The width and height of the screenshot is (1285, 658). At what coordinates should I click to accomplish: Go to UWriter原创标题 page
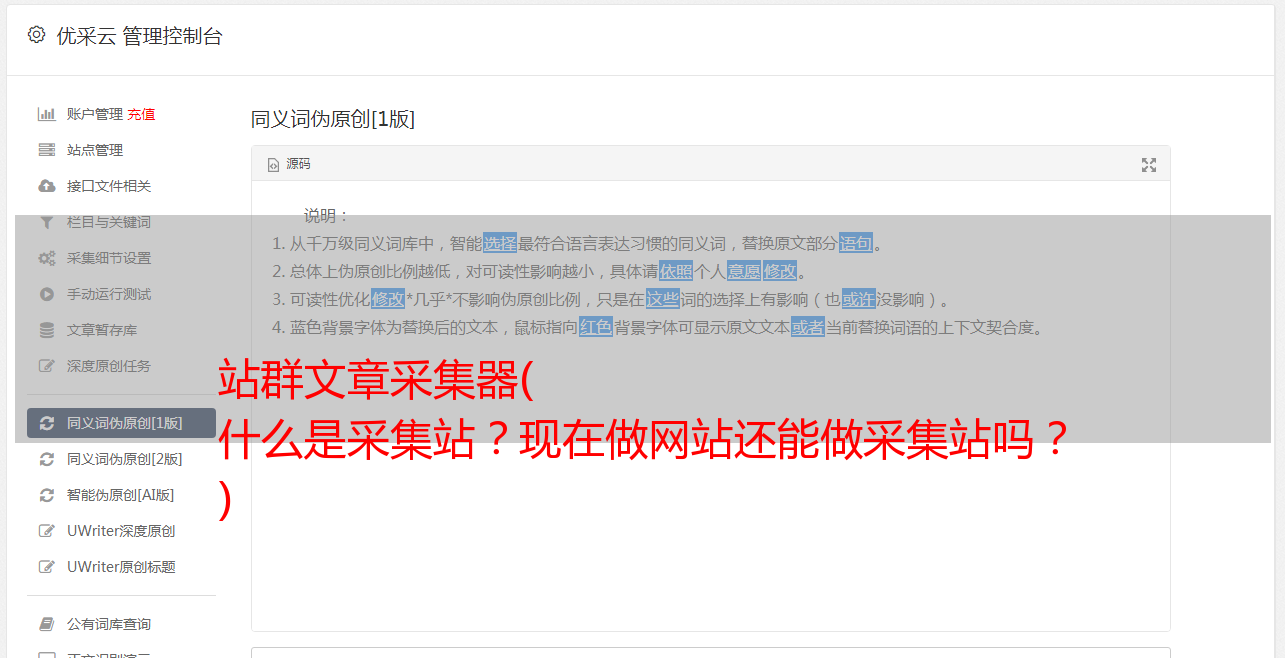(121, 567)
